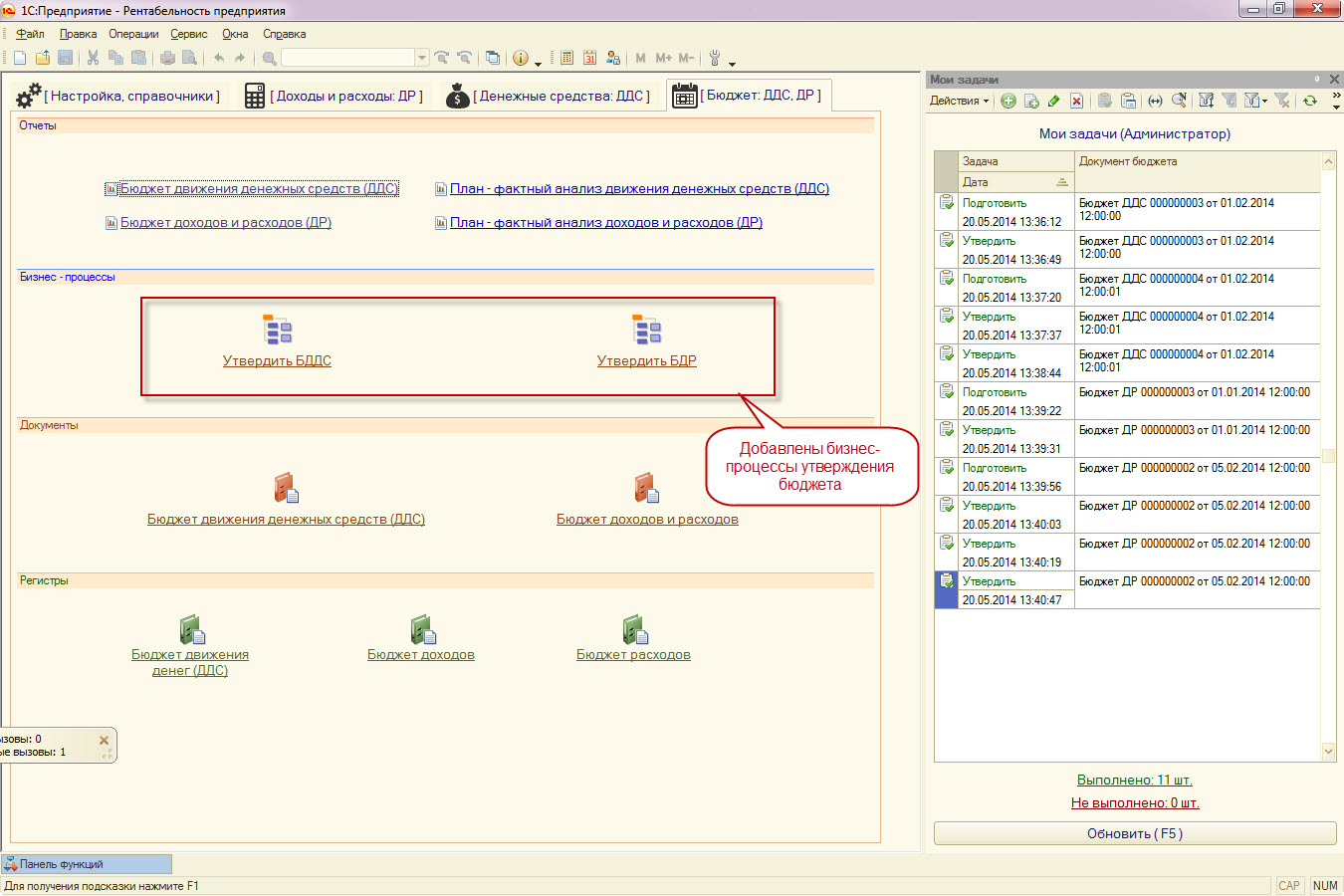This screenshot has width=1344, height=896.
Task: Open the Calculator toolbar icon
Action: click(566, 58)
